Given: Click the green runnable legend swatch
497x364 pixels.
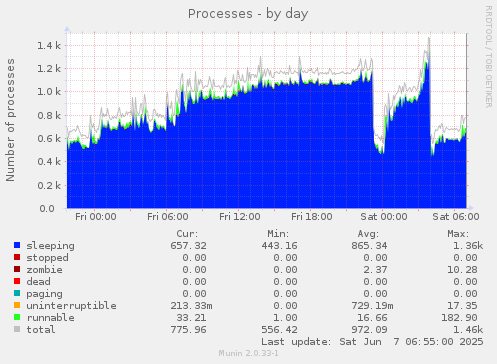Looking at the screenshot, I should [17, 317].
